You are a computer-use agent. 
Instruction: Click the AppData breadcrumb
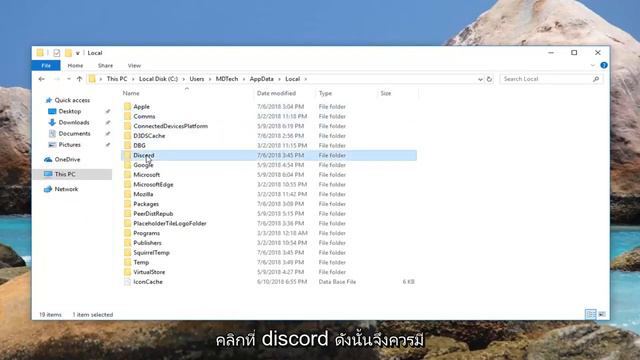coord(262,79)
